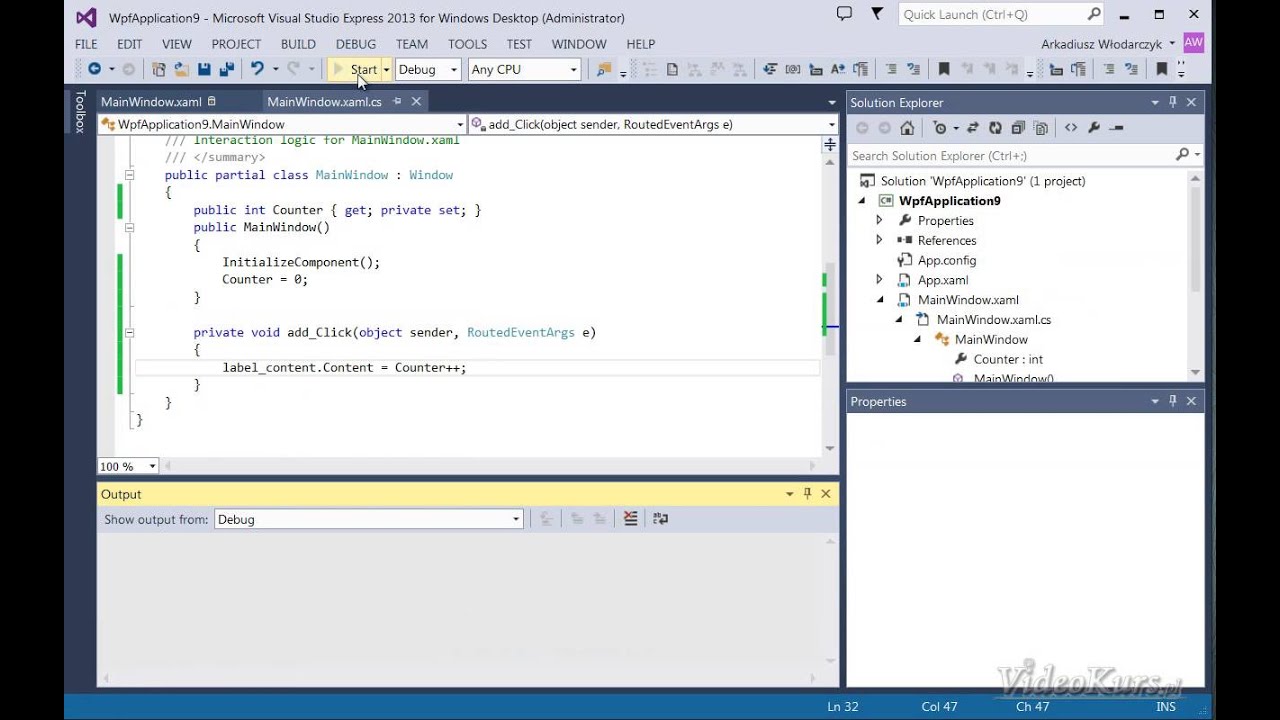The image size is (1280, 720).
Task: Click View Code icon in Solution Explorer
Action: 1071,128
